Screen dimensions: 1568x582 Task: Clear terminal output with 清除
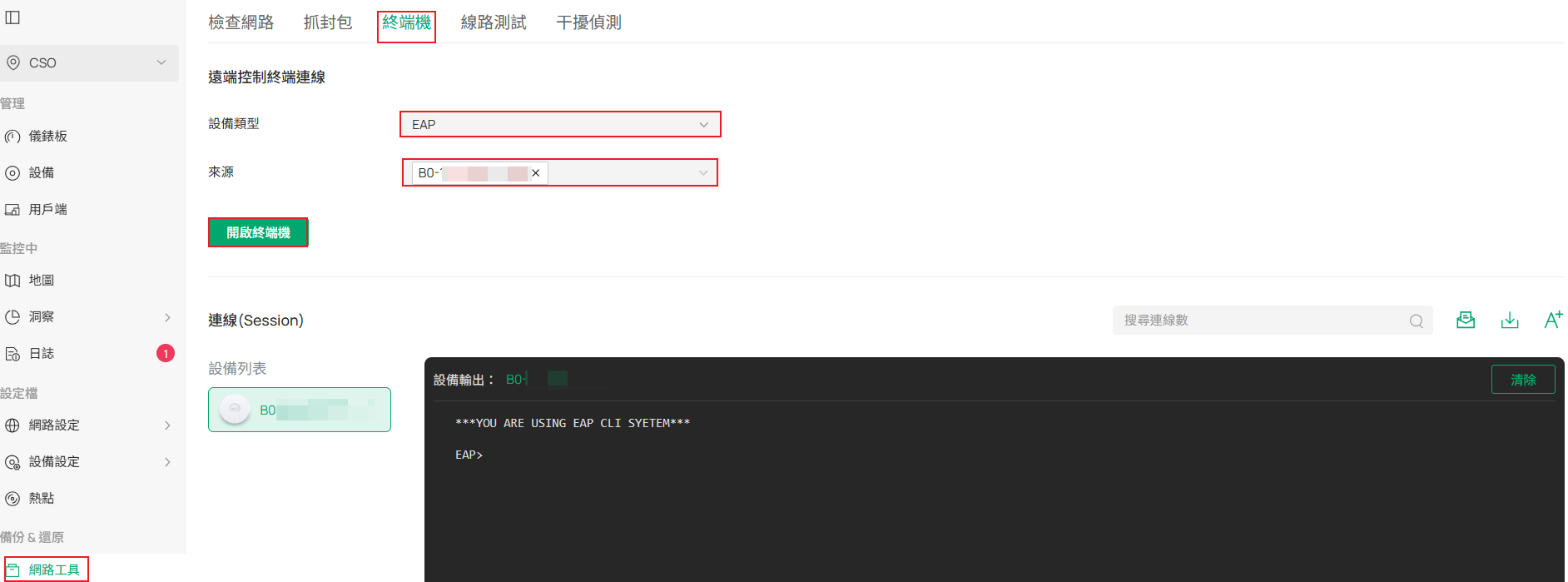(x=1522, y=380)
